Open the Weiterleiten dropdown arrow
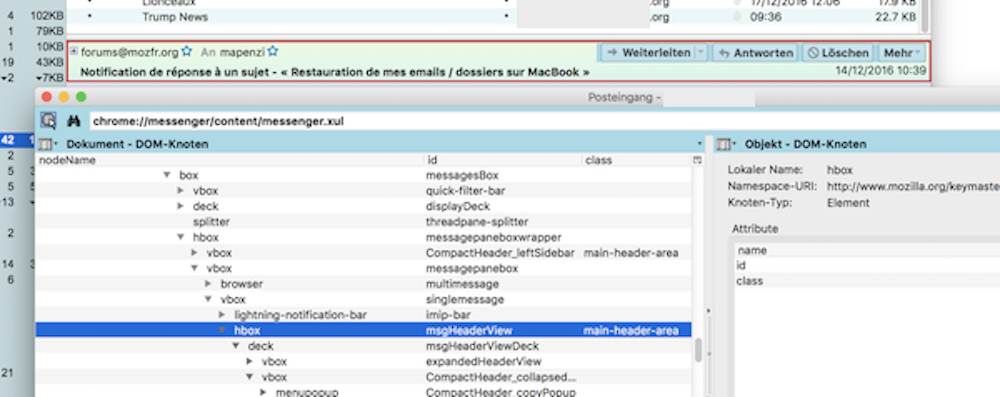 click(700, 53)
